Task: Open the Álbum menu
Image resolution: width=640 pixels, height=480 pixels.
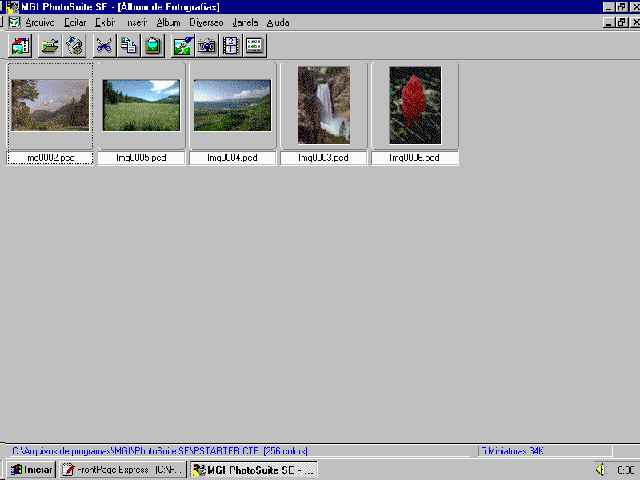Action: click(168, 22)
